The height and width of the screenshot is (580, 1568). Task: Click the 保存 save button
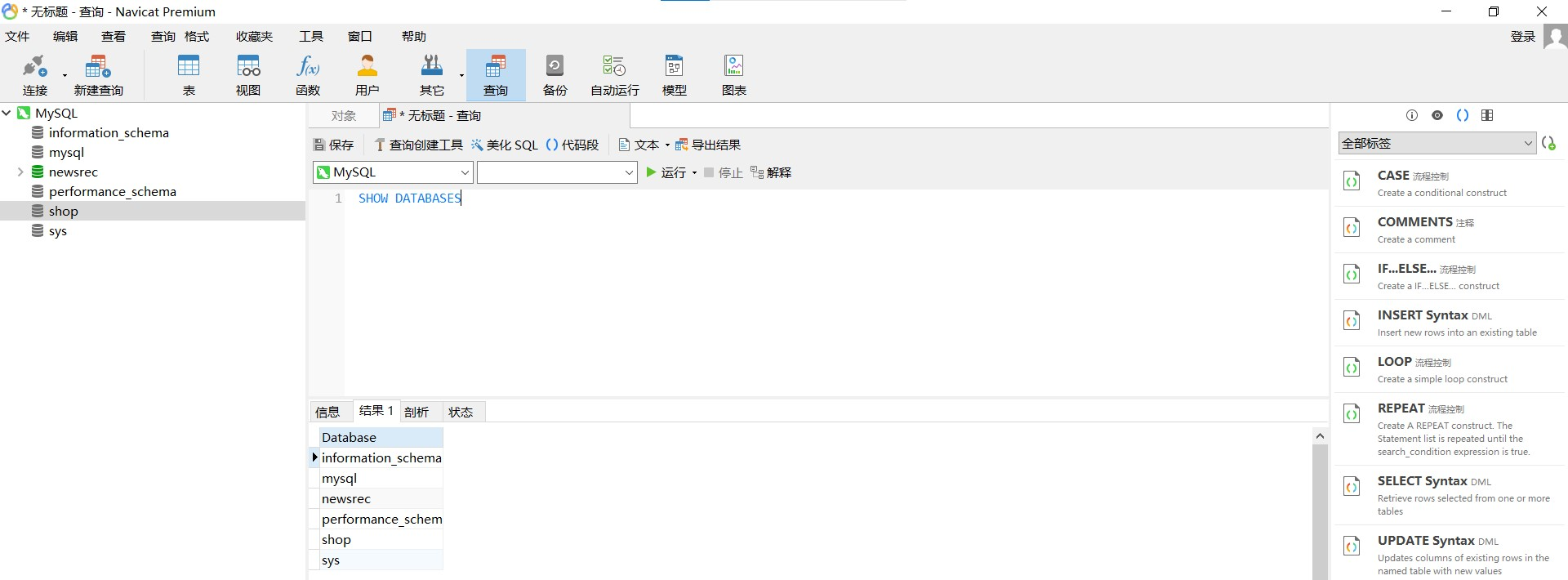pyautogui.click(x=334, y=145)
